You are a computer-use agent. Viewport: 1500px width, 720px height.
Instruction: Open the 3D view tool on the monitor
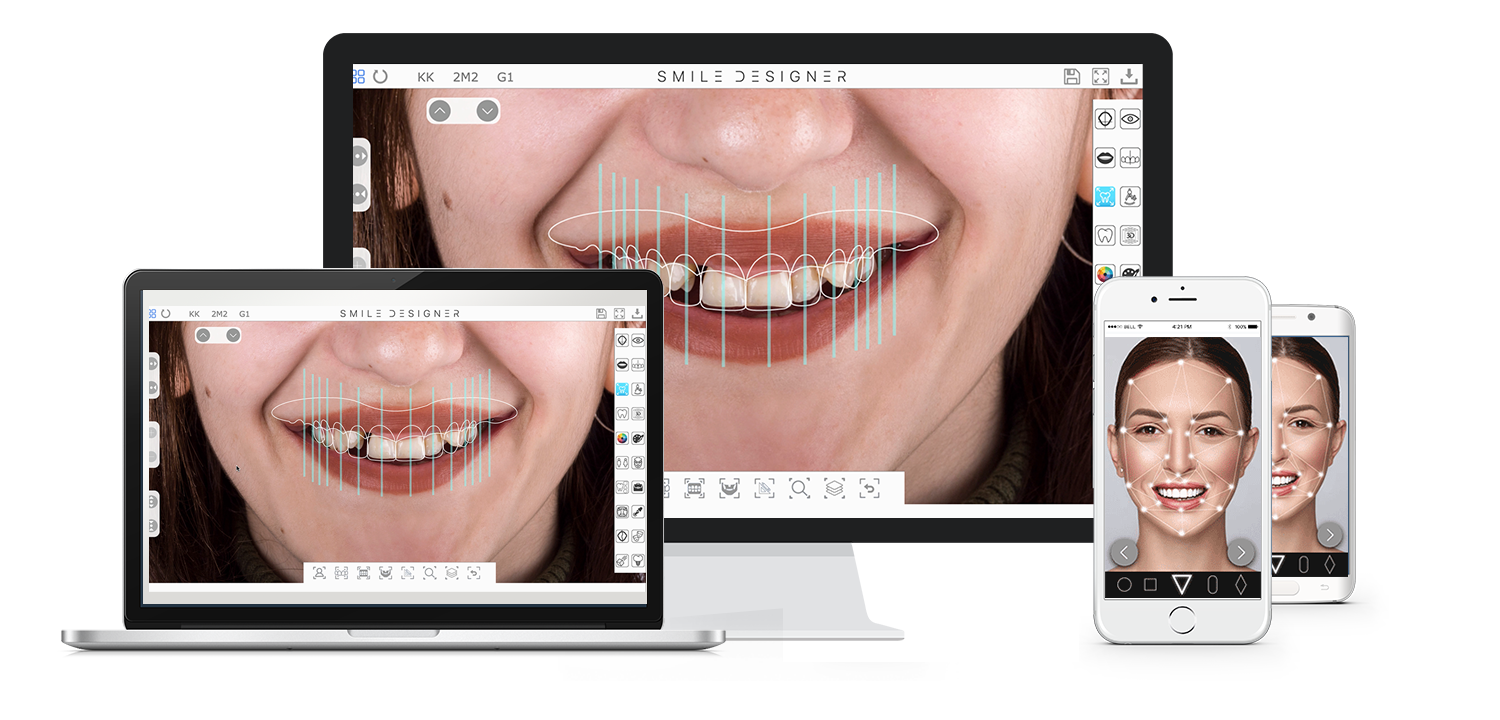click(x=1130, y=236)
